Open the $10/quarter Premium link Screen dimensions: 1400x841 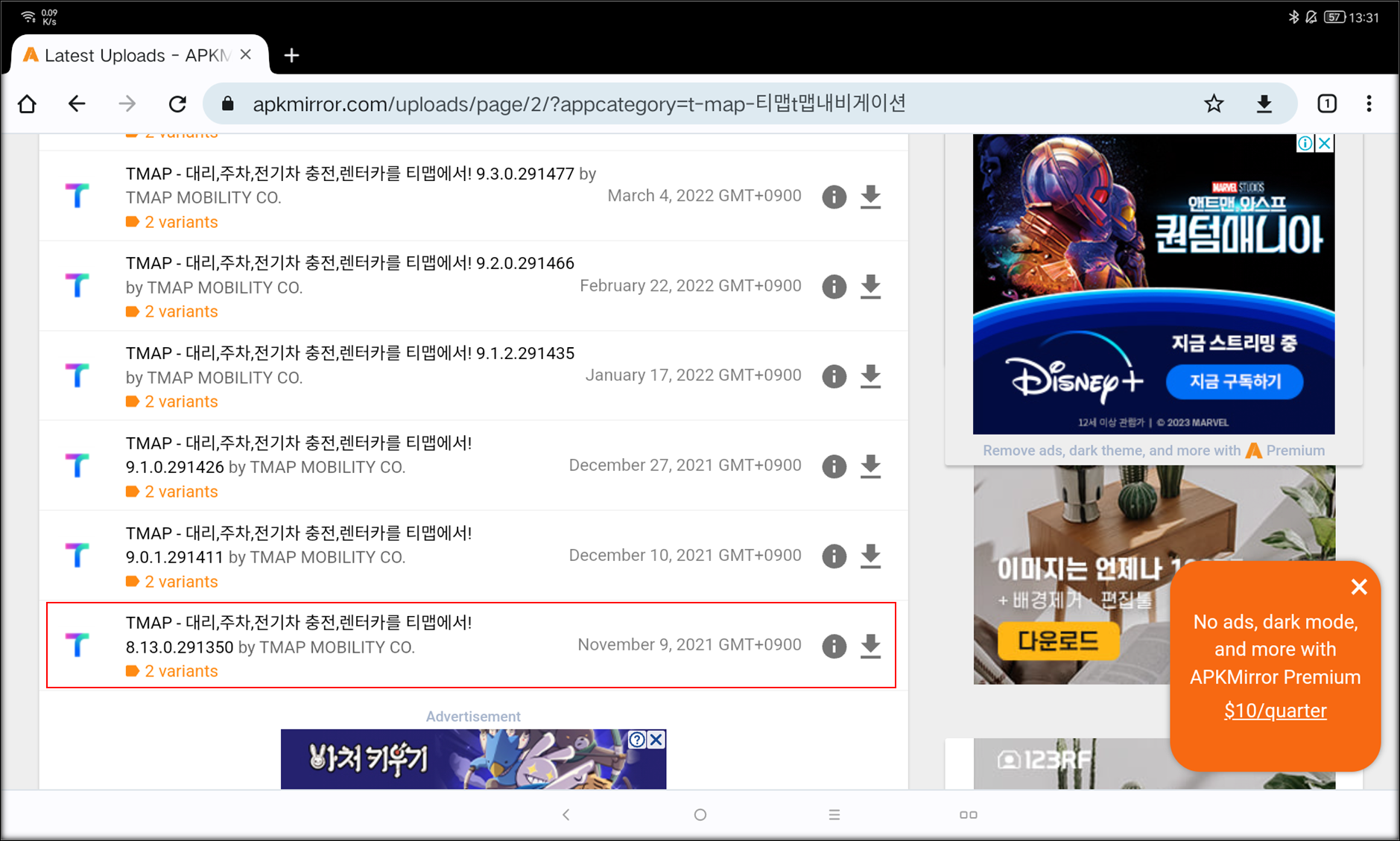click(1275, 711)
